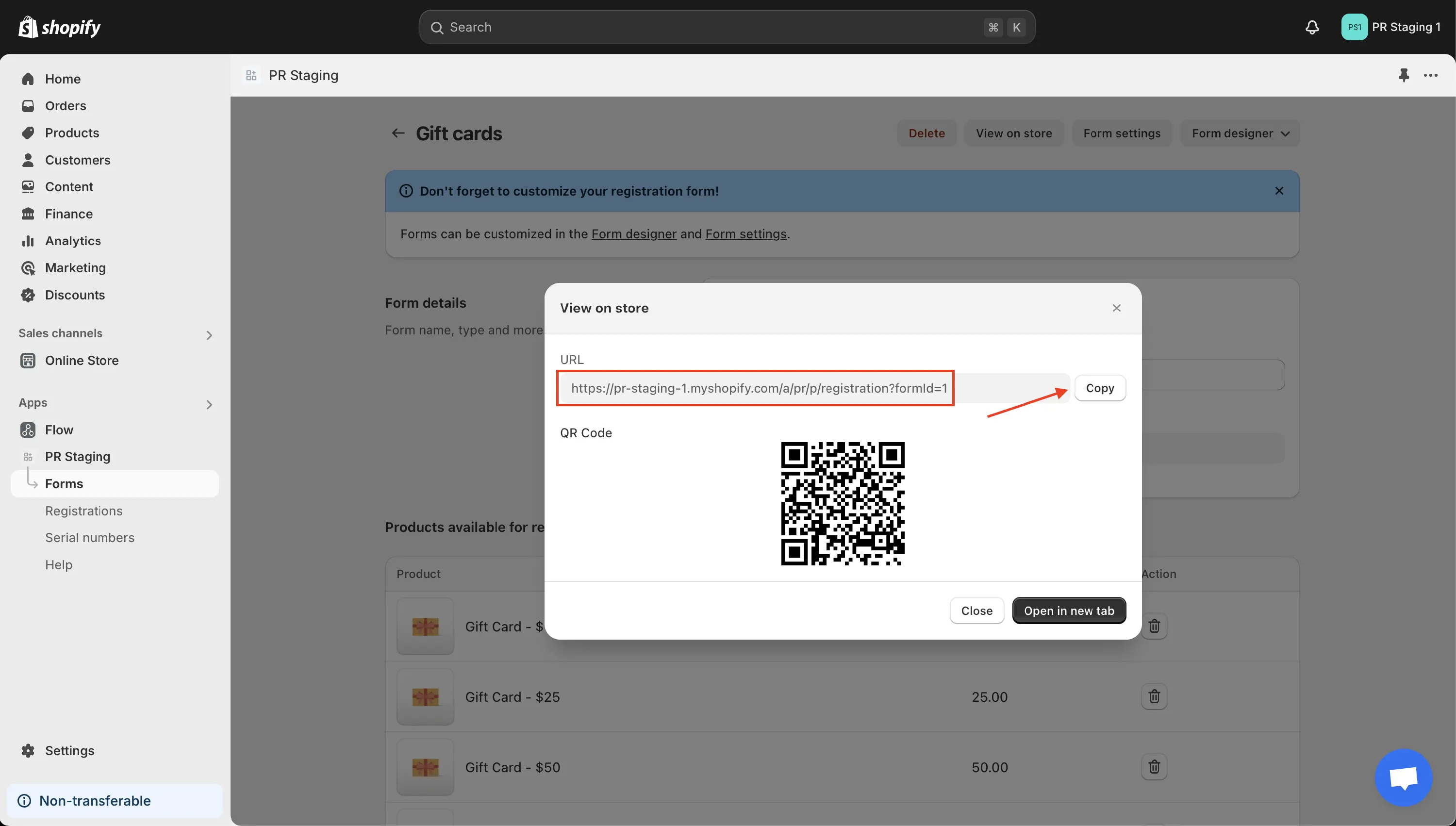The image size is (1456, 826).
Task: Open the chat support bubble
Action: point(1403,777)
